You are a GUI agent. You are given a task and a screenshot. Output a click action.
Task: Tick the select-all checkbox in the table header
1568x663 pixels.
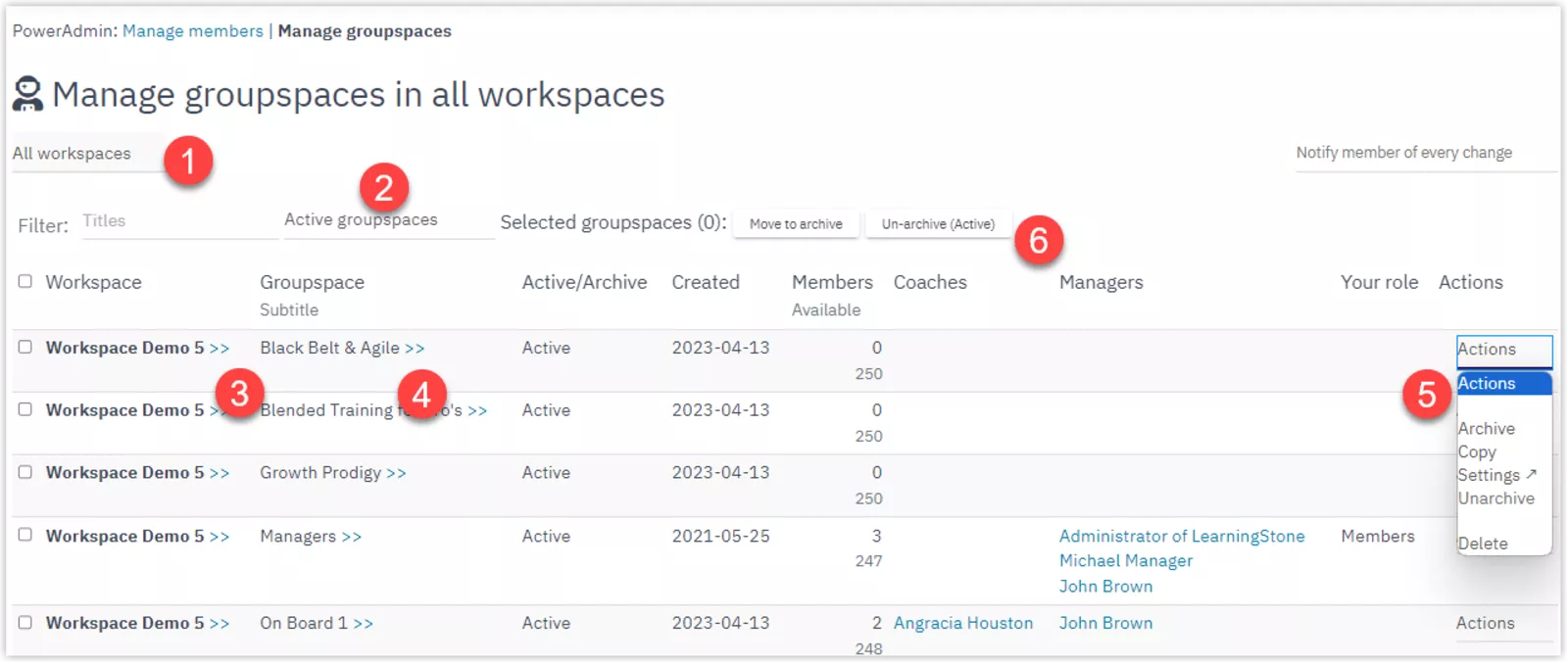coord(25,282)
